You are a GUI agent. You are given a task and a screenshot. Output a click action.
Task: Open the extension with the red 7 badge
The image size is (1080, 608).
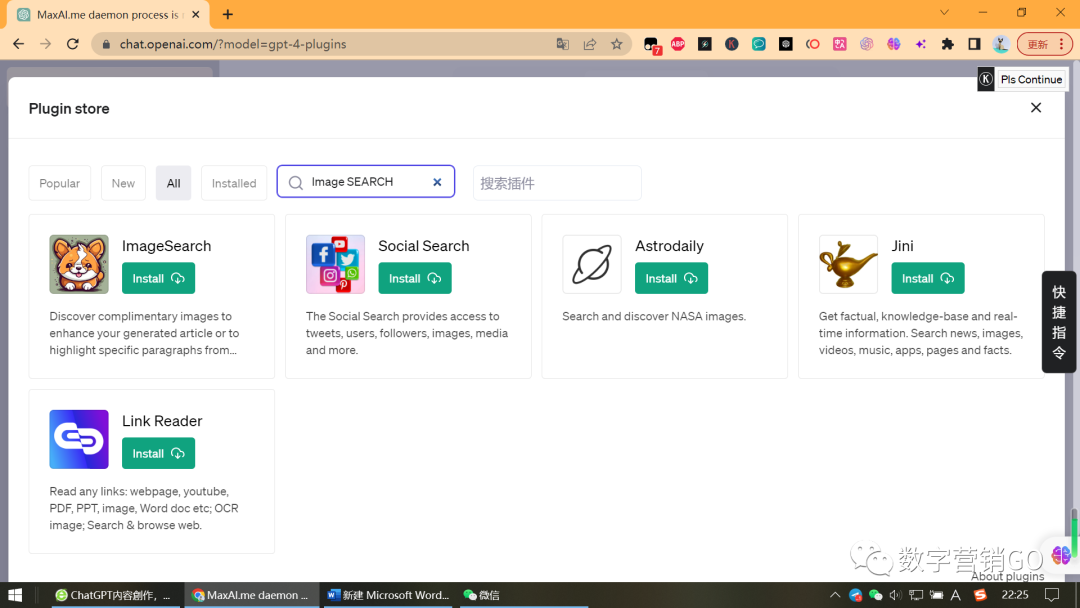point(652,45)
